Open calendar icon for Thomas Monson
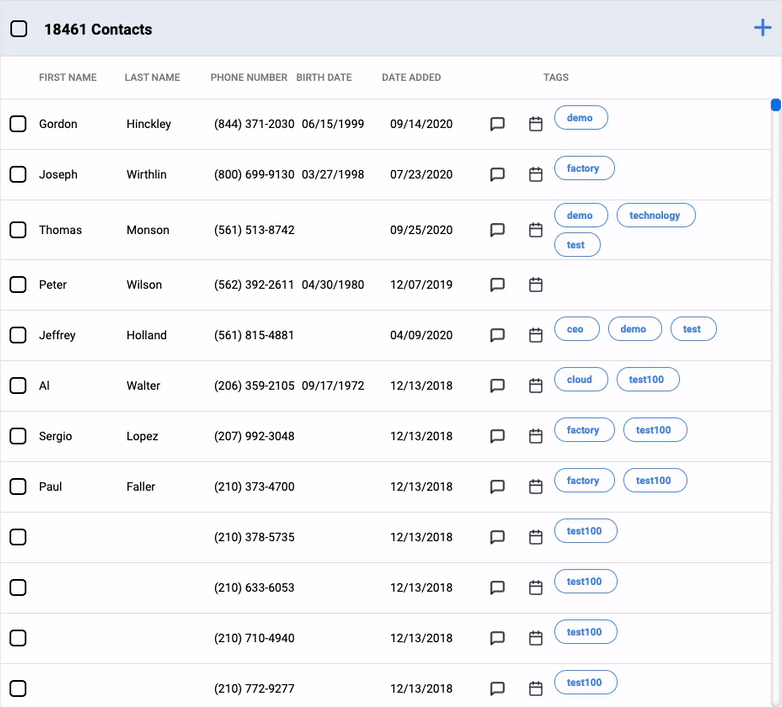The image size is (782, 707). (536, 230)
